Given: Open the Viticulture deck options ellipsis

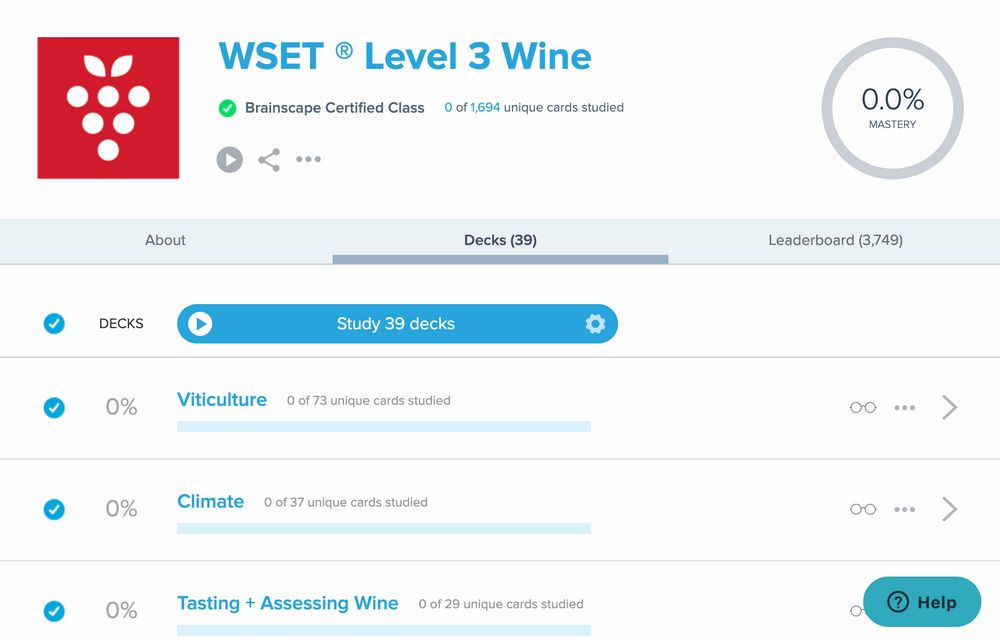Looking at the screenshot, I should click(905, 408).
